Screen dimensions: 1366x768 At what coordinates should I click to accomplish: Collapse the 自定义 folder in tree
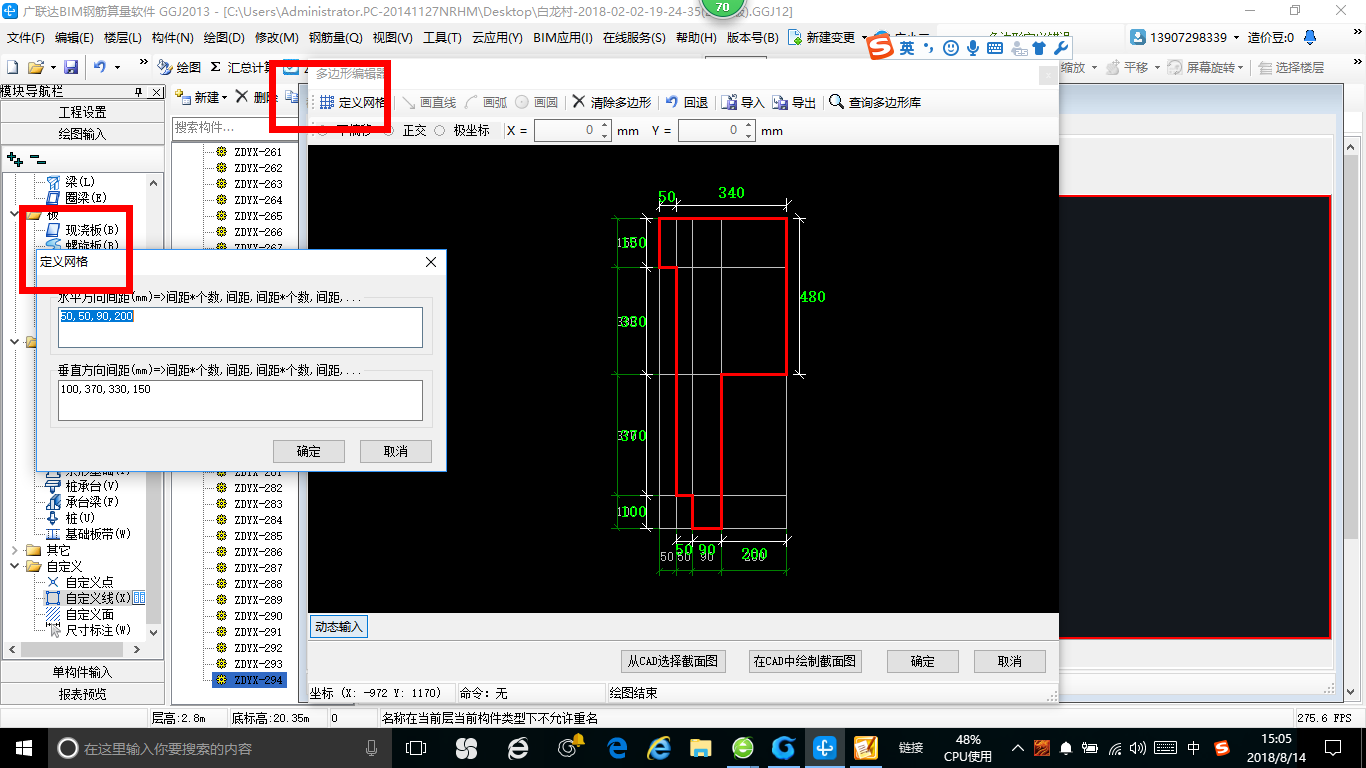point(14,566)
